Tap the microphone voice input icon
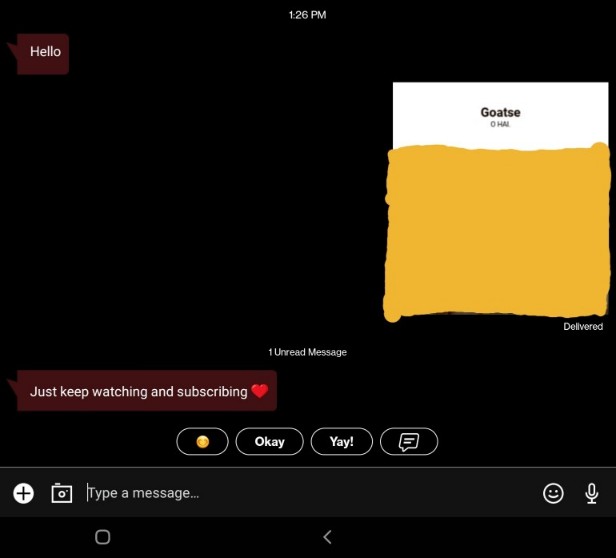This screenshot has width=616, height=558. (x=591, y=493)
